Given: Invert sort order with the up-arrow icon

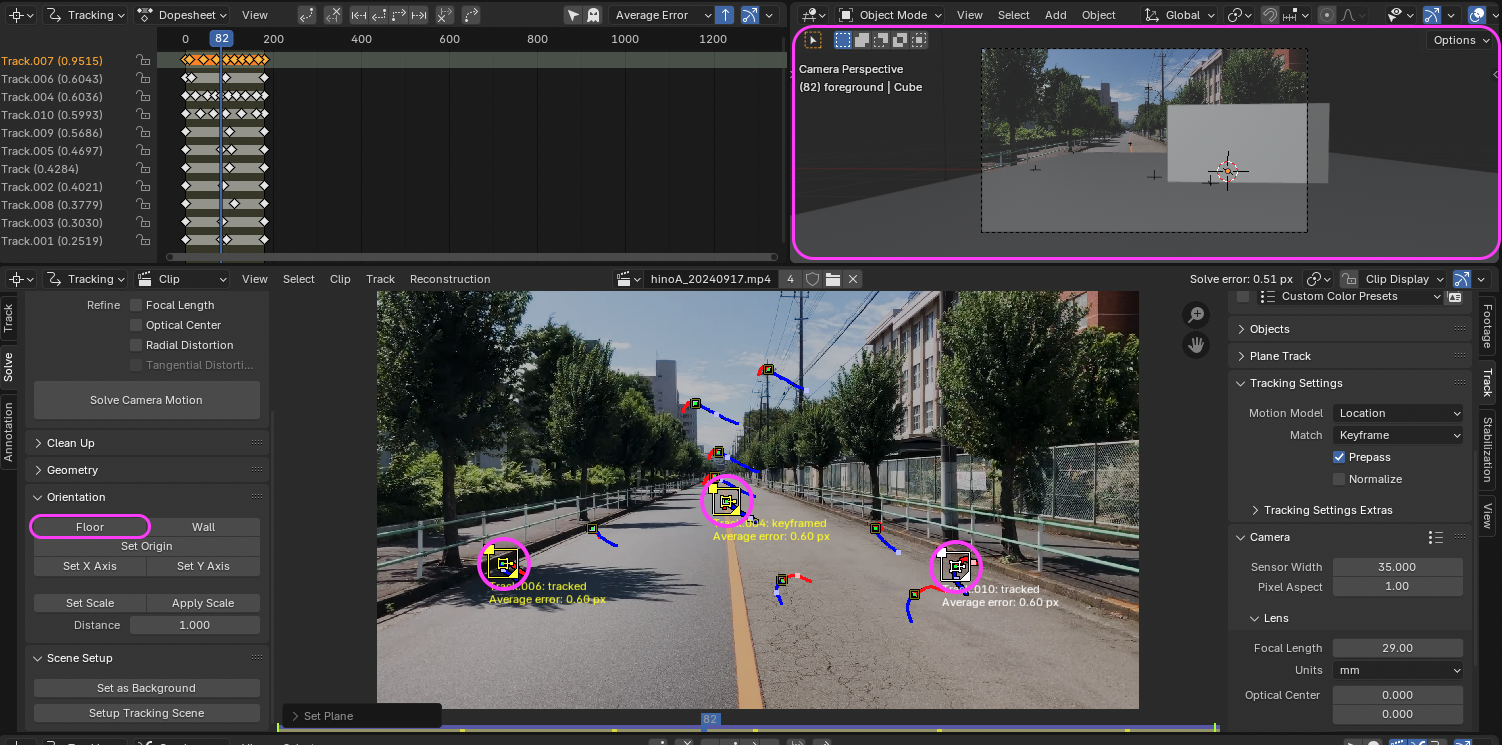Looking at the screenshot, I should pos(725,15).
